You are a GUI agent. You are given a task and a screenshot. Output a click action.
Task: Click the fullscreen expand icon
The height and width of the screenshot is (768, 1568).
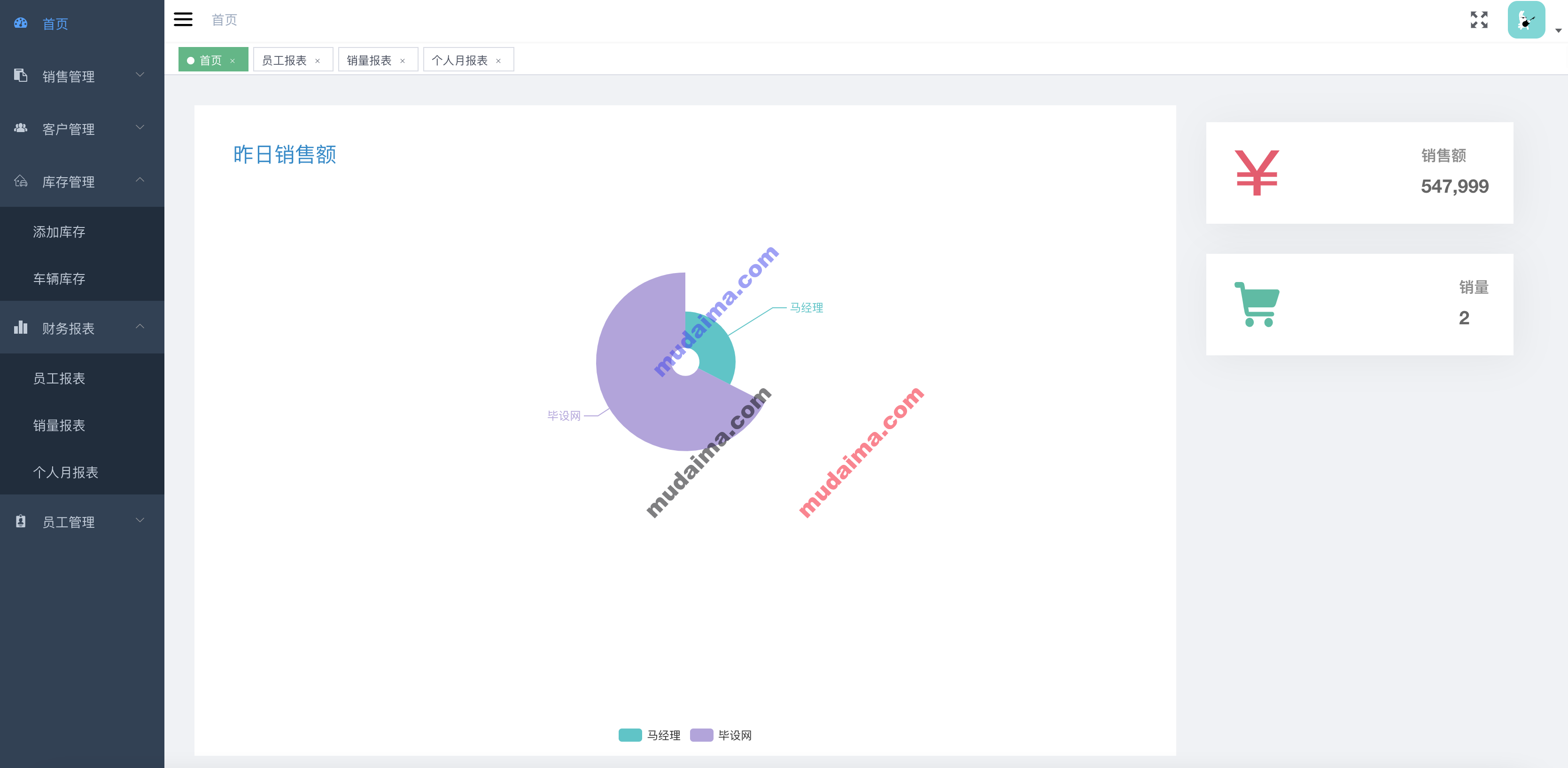click(1480, 19)
